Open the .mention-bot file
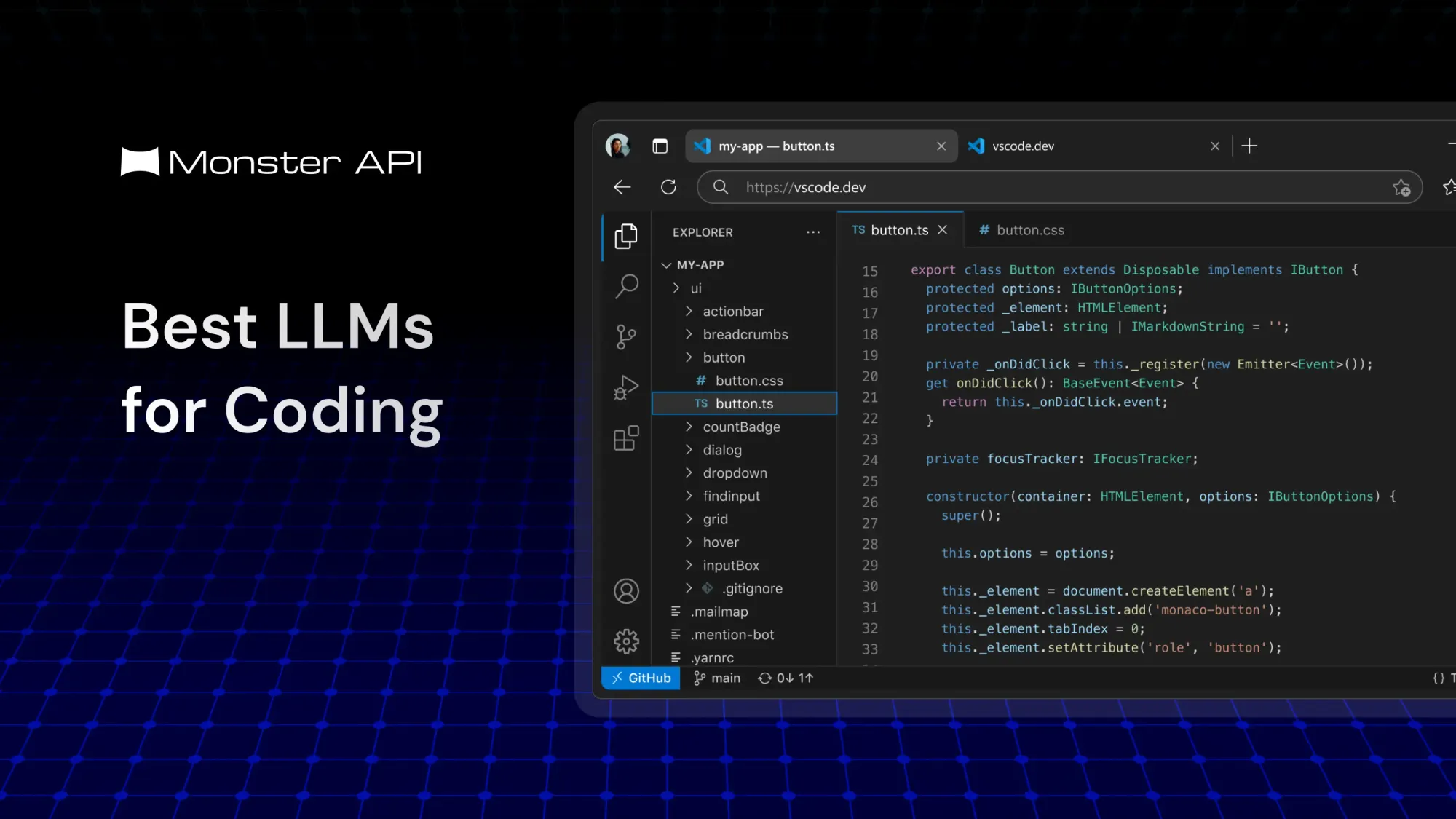Image resolution: width=1456 pixels, height=819 pixels. [x=744, y=635]
